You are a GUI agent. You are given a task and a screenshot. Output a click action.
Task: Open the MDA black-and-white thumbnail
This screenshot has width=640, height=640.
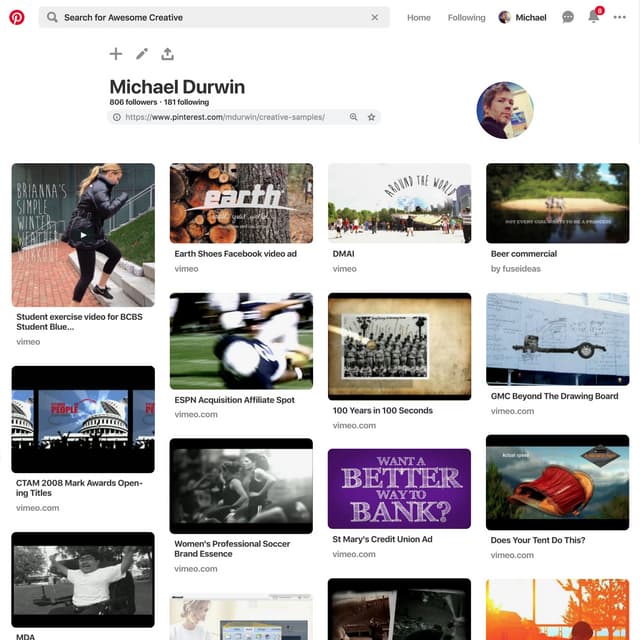(83, 580)
